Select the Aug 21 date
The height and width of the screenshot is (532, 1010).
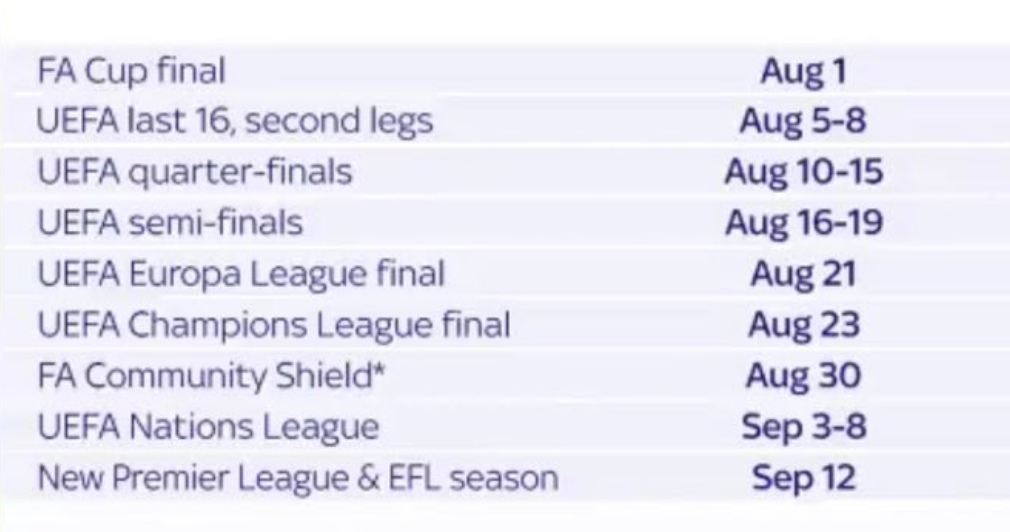(803, 274)
